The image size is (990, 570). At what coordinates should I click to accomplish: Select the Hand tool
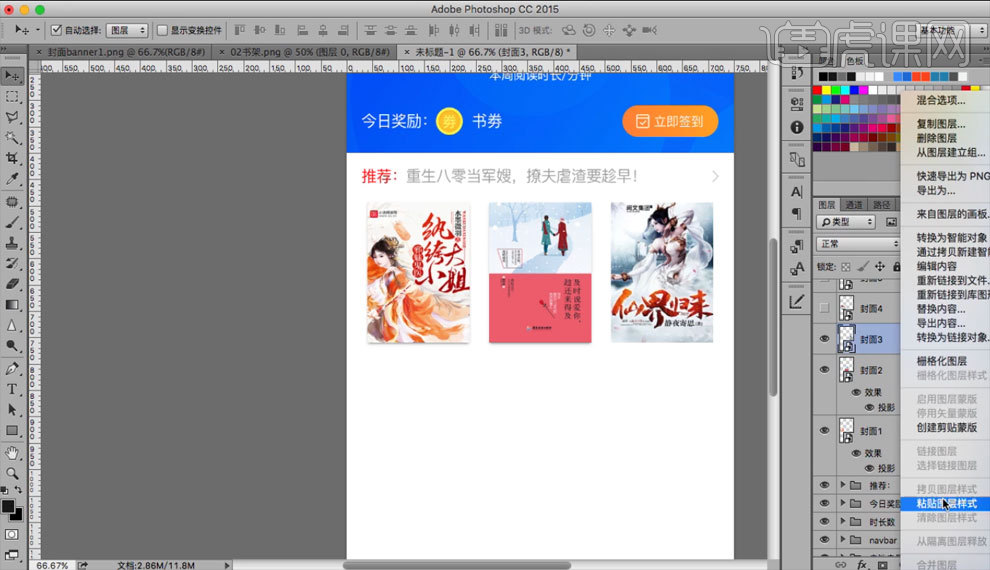(12, 453)
